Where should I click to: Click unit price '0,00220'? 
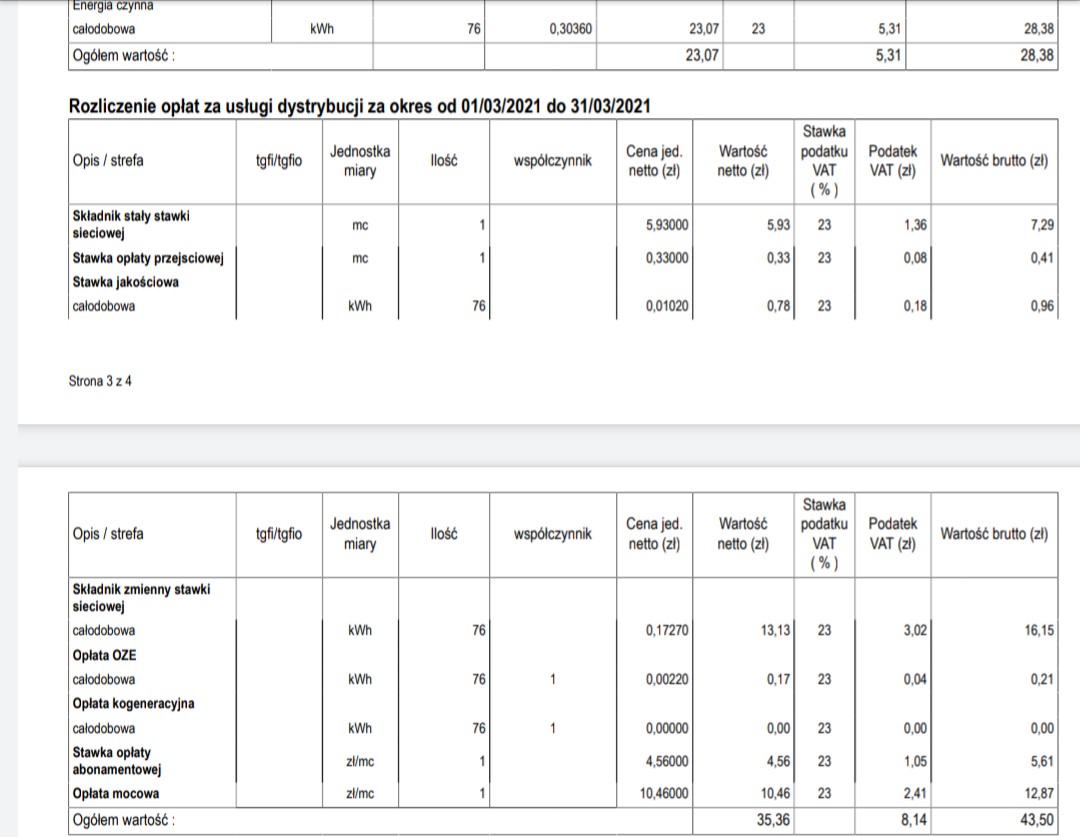[x=667, y=679]
